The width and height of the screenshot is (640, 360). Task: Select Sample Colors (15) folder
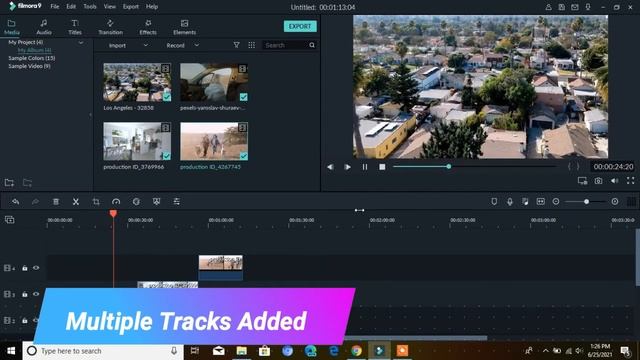[x=32, y=58]
